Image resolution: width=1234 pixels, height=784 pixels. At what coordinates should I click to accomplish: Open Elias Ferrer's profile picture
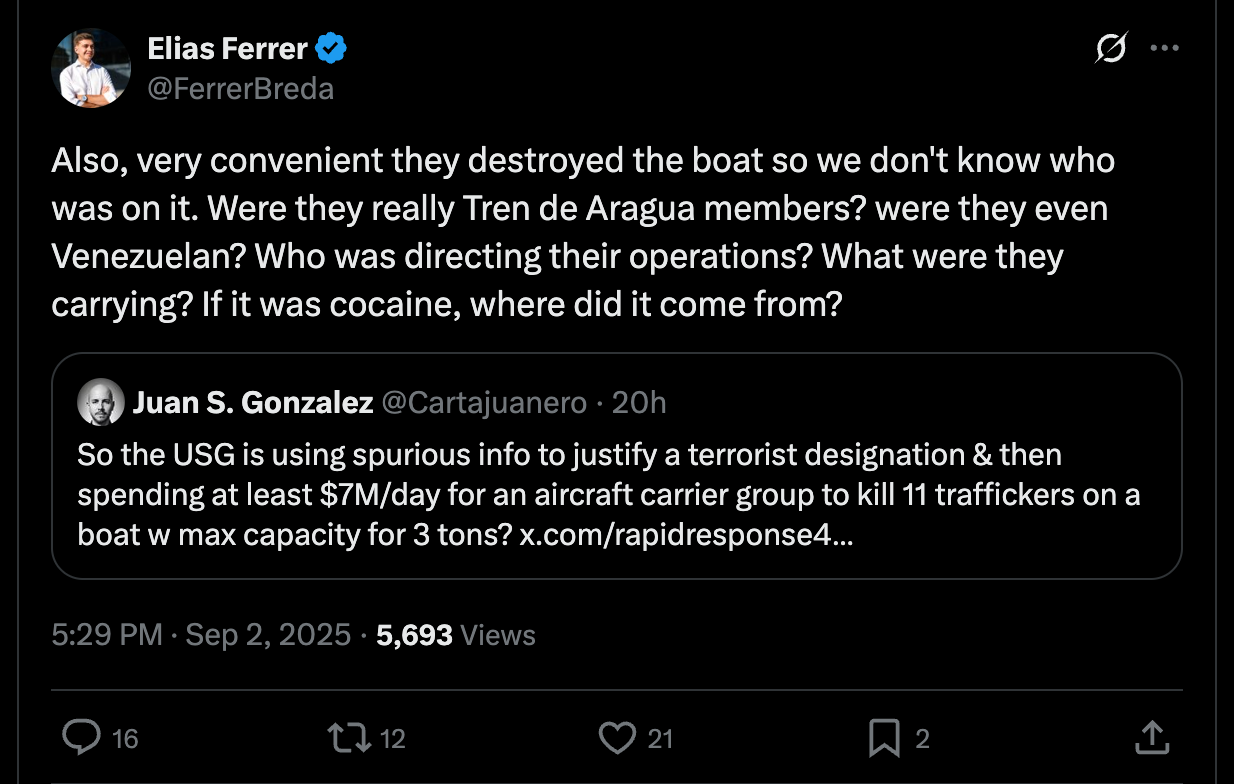pos(91,68)
